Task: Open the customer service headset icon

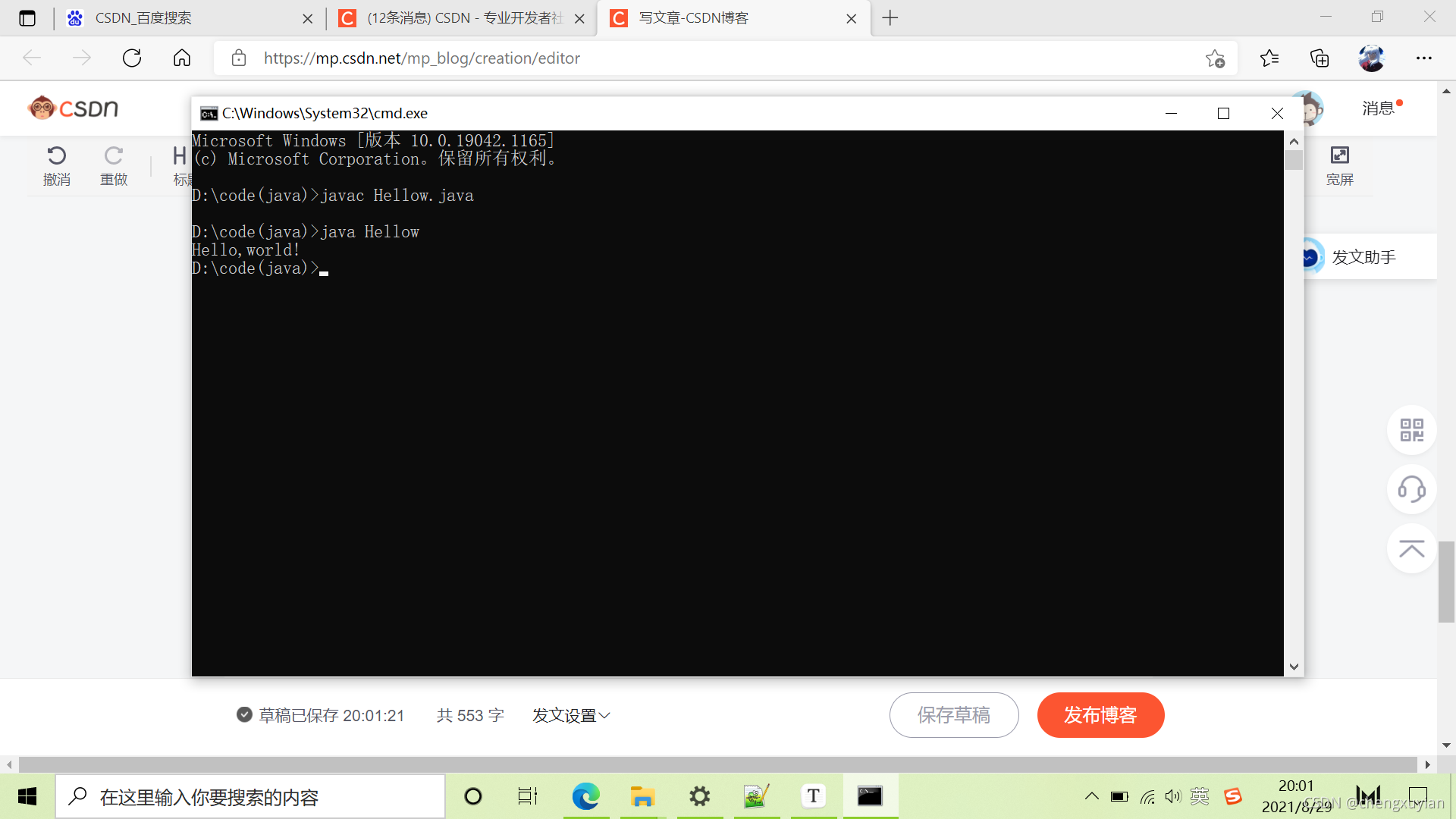Action: [x=1410, y=489]
